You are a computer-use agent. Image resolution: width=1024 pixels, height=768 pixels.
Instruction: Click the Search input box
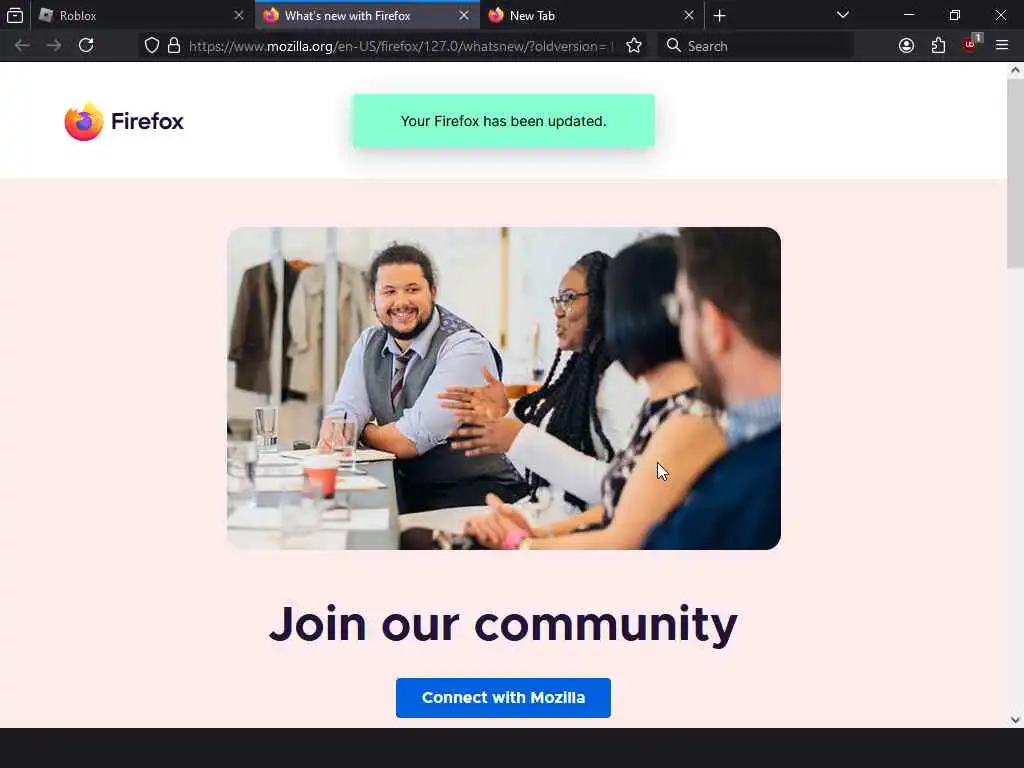tap(755, 45)
